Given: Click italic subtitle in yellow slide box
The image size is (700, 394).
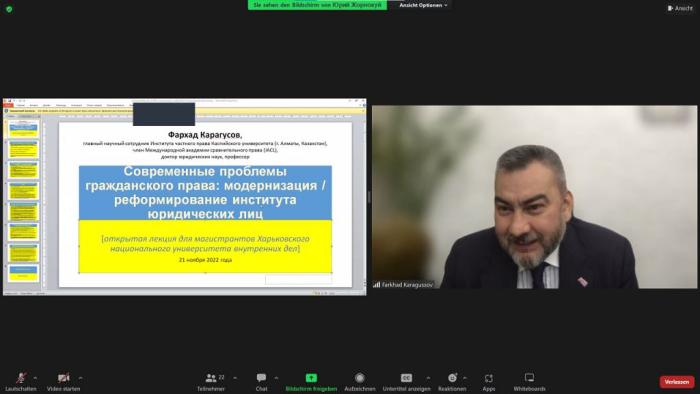Looking at the screenshot, I should coord(205,244).
